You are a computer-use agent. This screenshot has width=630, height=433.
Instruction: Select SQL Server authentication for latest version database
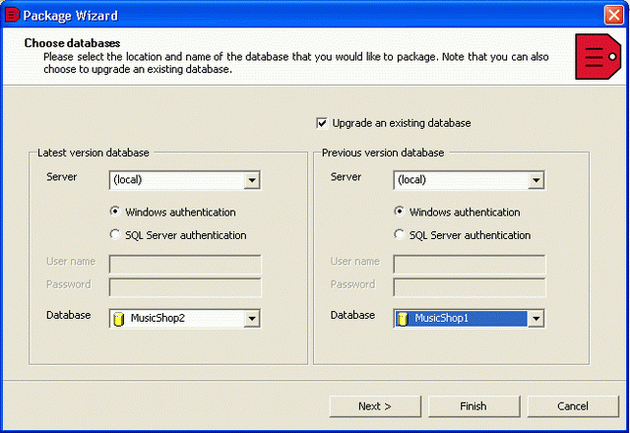[x=115, y=234]
